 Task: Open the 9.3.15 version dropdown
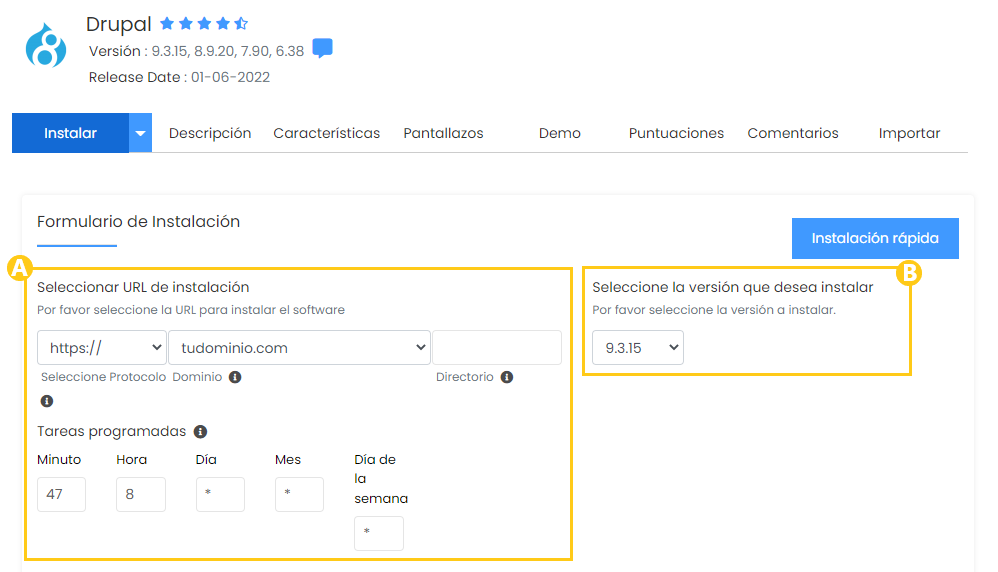click(638, 347)
